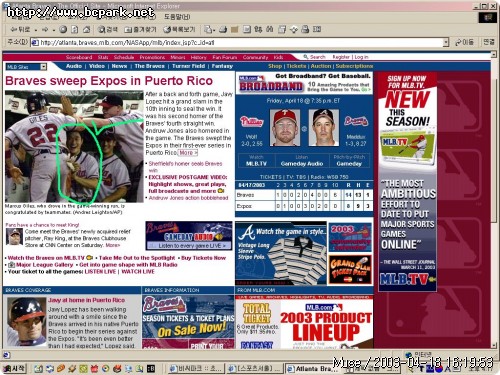Image resolution: width=500 pixels, height=375 pixels.
Task: Open the Schedule nav item
Action: (124, 57)
